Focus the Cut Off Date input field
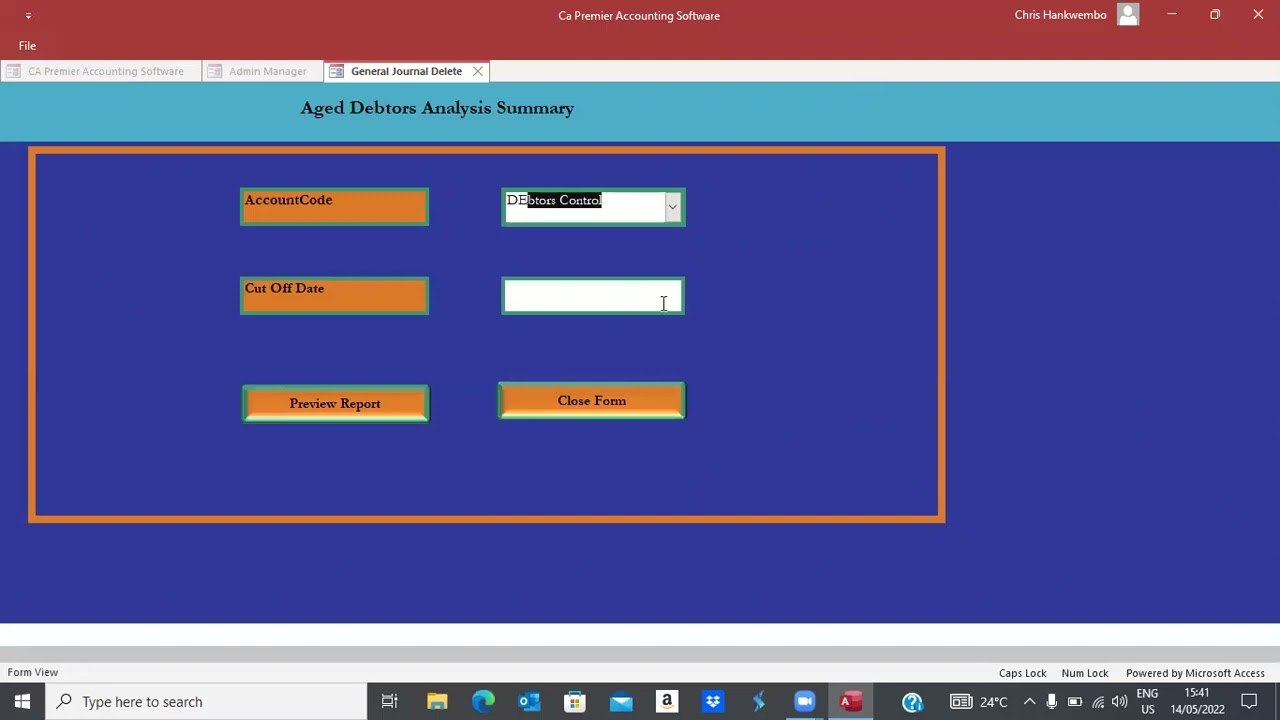 click(x=593, y=296)
